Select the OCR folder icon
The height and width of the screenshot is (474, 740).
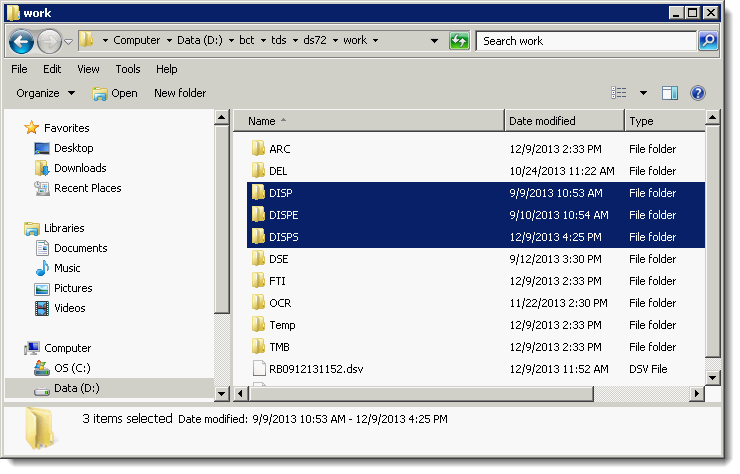pyautogui.click(x=258, y=303)
